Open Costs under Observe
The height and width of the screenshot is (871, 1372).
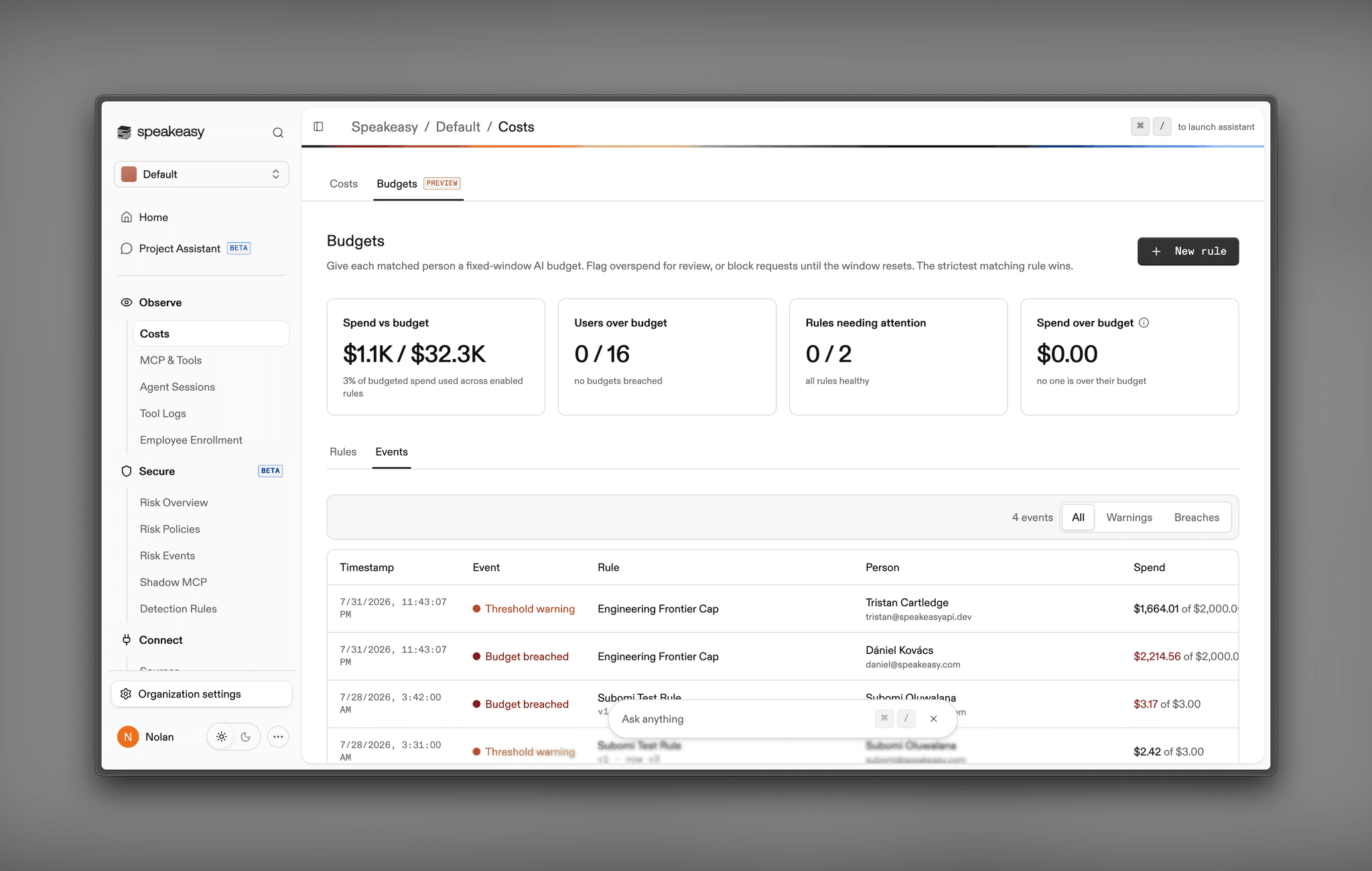[211, 334]
